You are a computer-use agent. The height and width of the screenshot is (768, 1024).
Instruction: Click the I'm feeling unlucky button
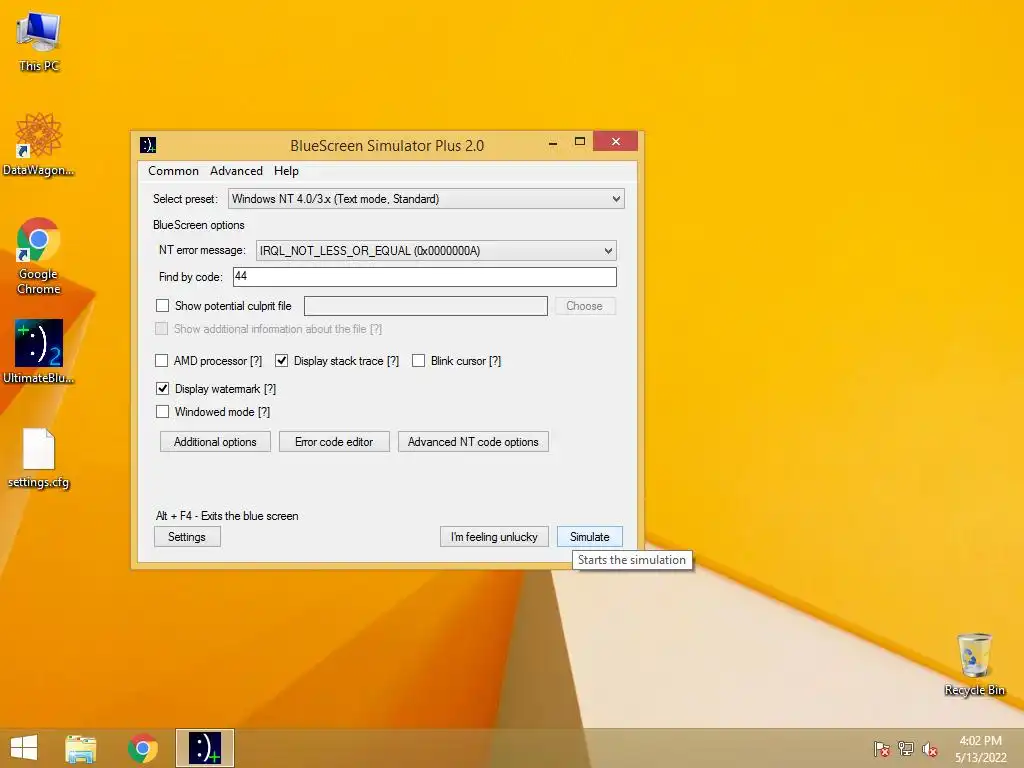click(494, 537)
